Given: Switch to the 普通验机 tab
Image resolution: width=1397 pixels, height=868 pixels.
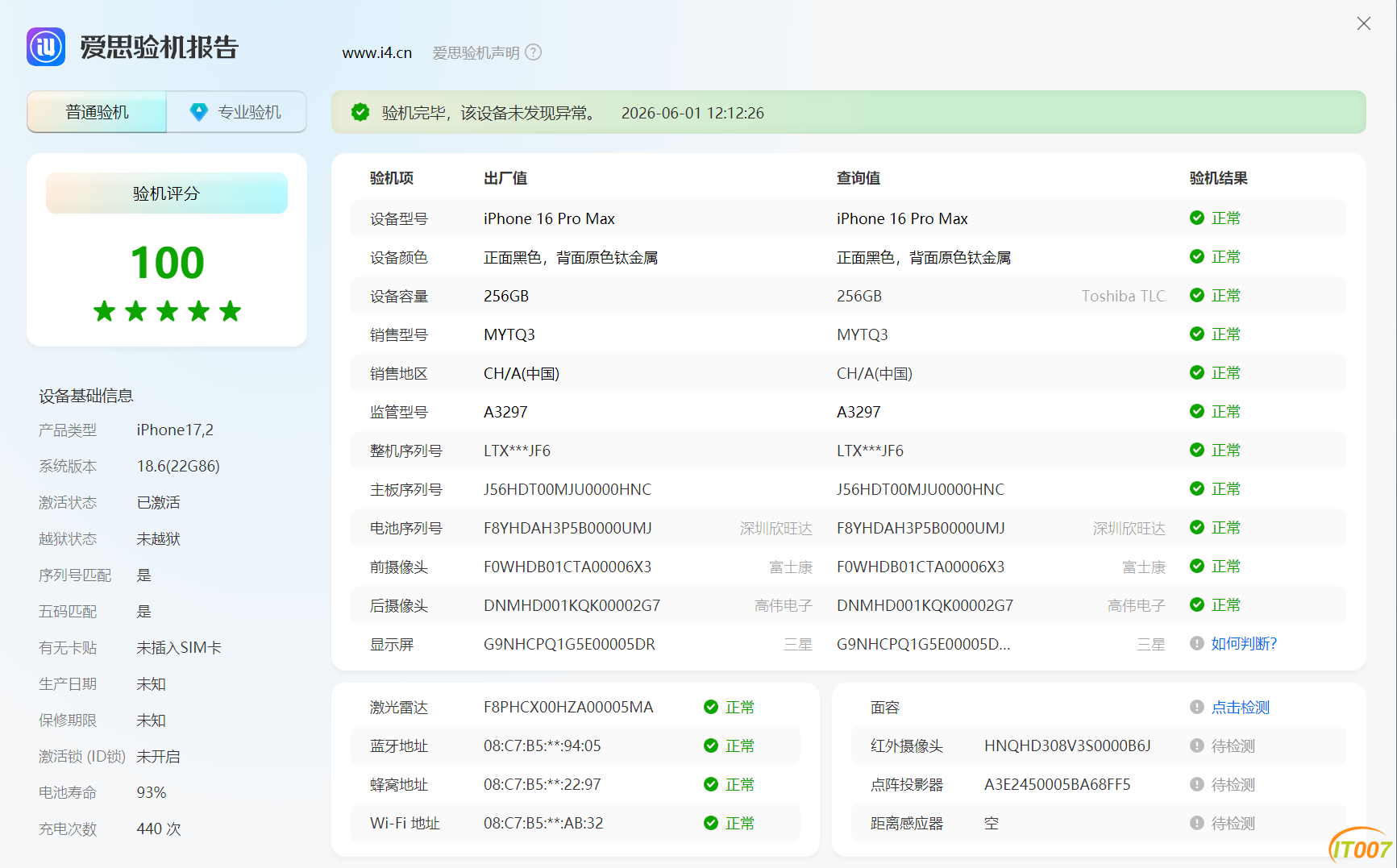Looking at the screenshot, I should [97, 112].
